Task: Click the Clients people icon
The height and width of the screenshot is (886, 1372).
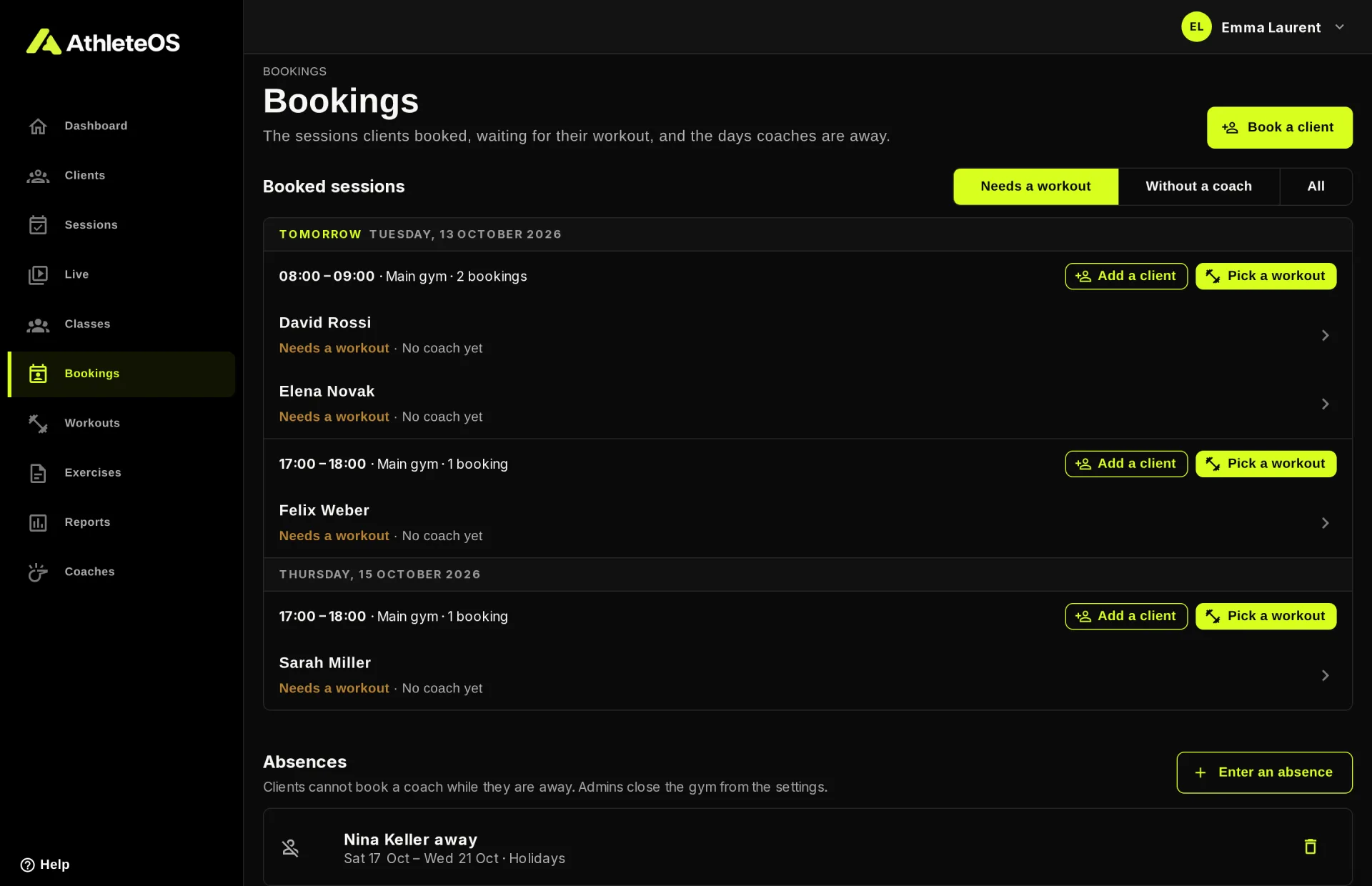Action: tap(38, 176)
